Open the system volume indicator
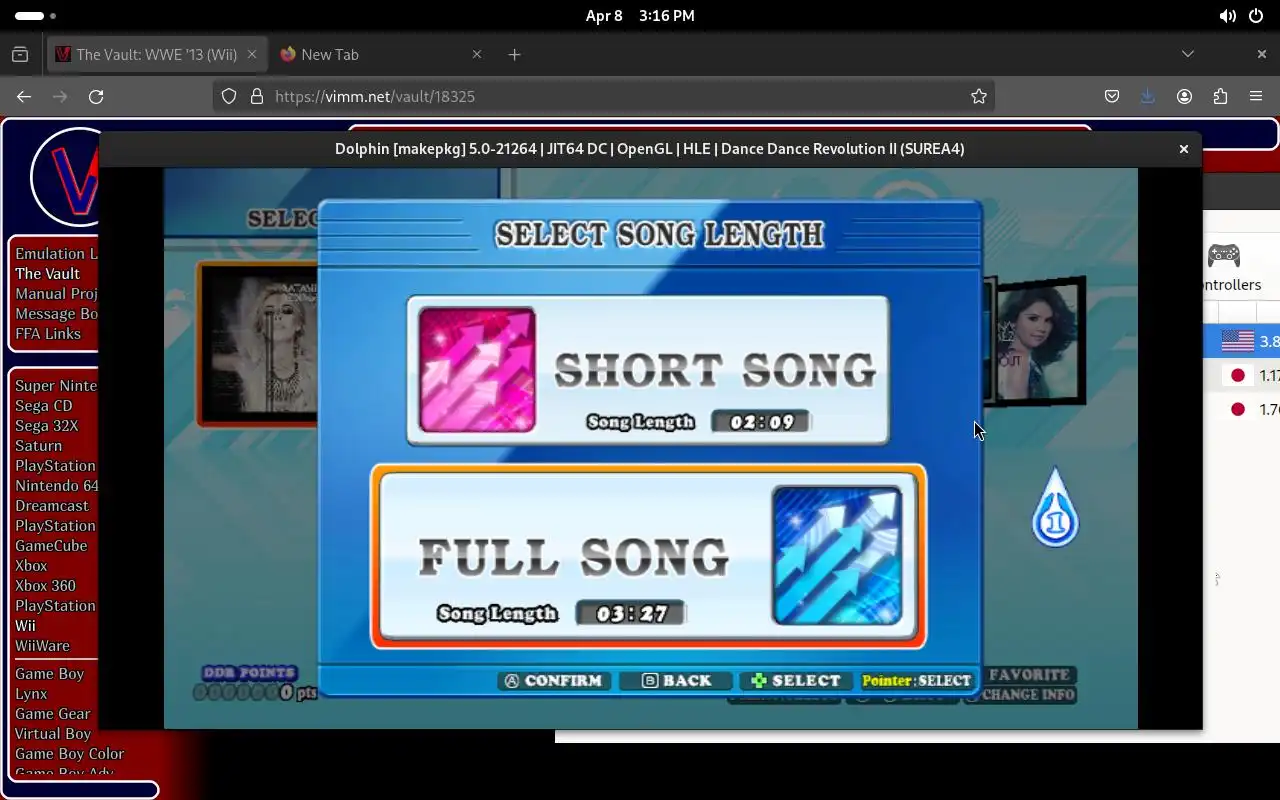The width and height of the screenshot is (1280, 800). pos(1227,16)
